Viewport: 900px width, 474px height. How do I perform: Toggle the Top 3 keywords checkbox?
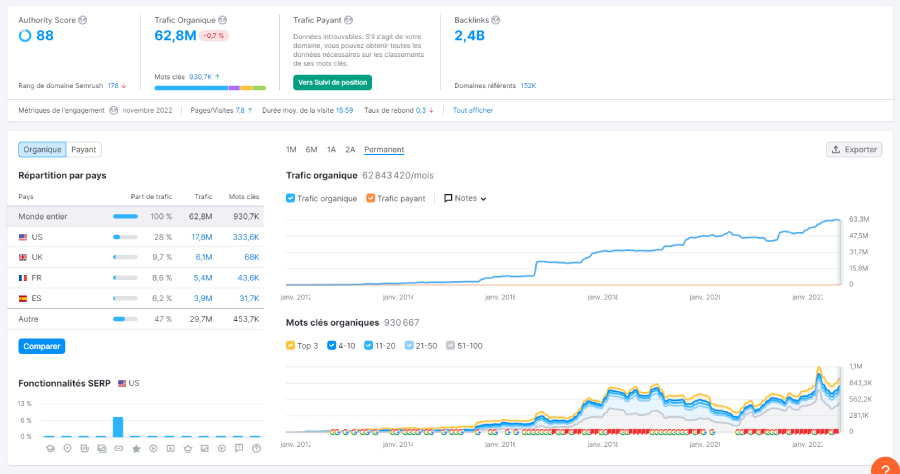tap(290, 345)
